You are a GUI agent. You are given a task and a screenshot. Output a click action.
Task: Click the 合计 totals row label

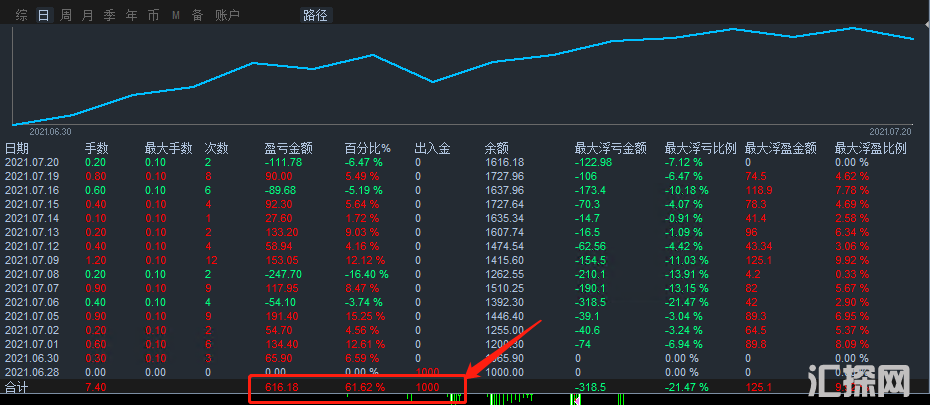17,387
